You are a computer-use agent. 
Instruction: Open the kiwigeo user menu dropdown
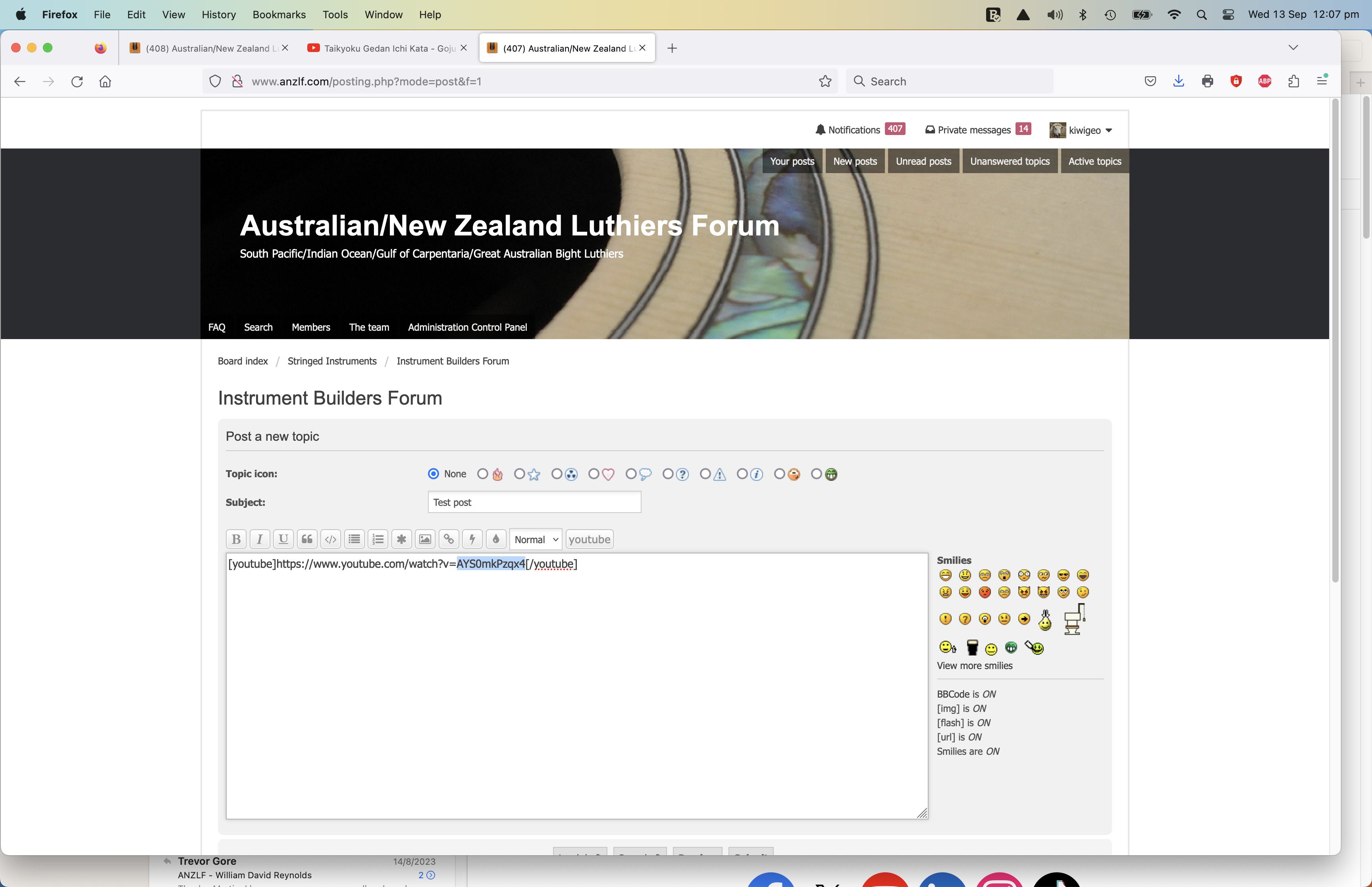point(1081,130)
